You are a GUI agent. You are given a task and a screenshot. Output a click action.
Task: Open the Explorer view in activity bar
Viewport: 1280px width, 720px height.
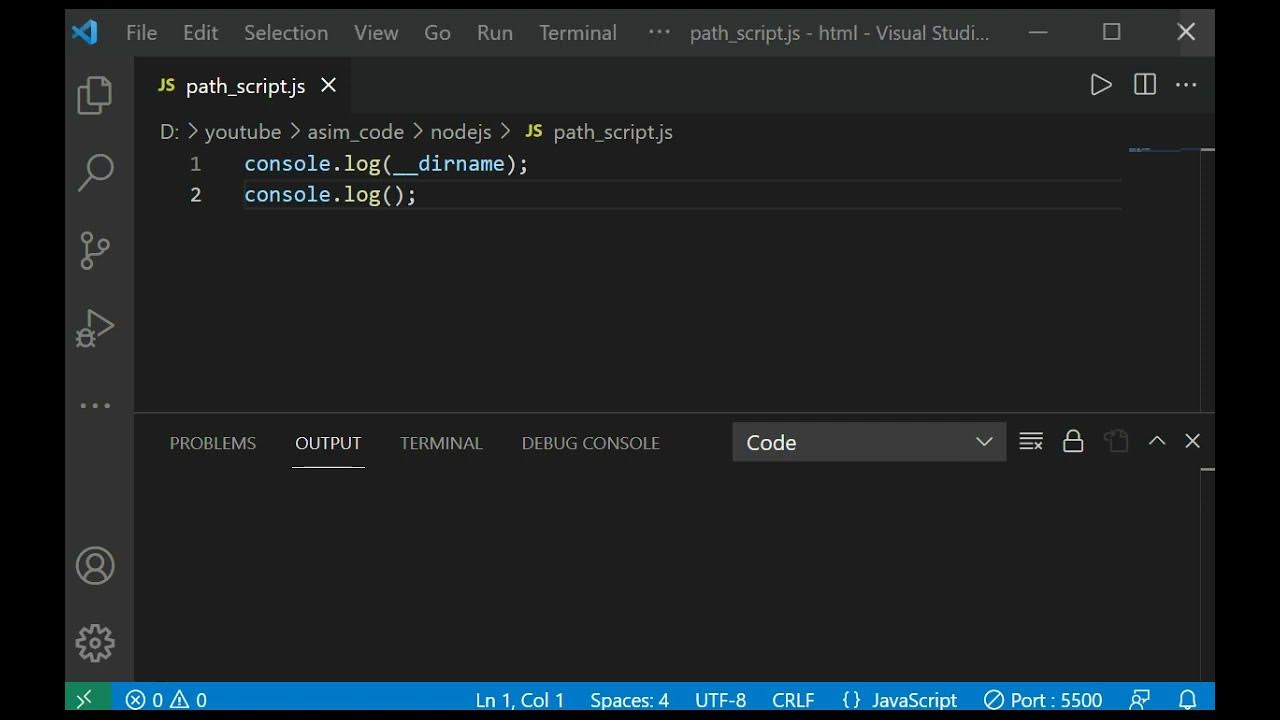click(x=95, y=95)
